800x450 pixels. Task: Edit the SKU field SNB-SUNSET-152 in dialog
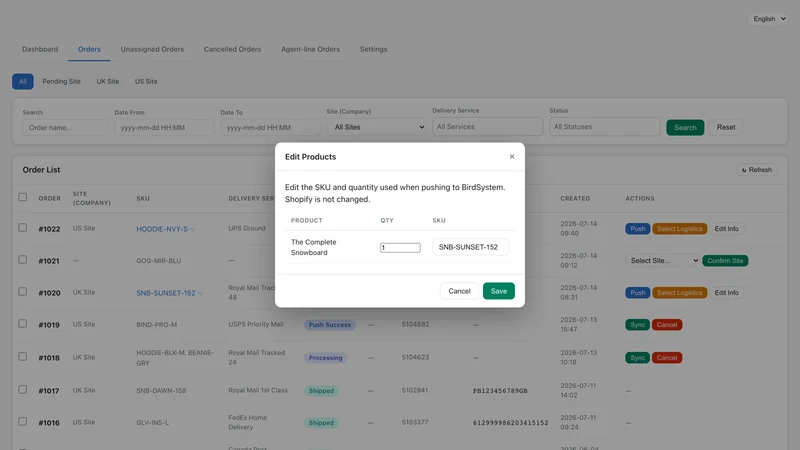click(x=470, y=247)
